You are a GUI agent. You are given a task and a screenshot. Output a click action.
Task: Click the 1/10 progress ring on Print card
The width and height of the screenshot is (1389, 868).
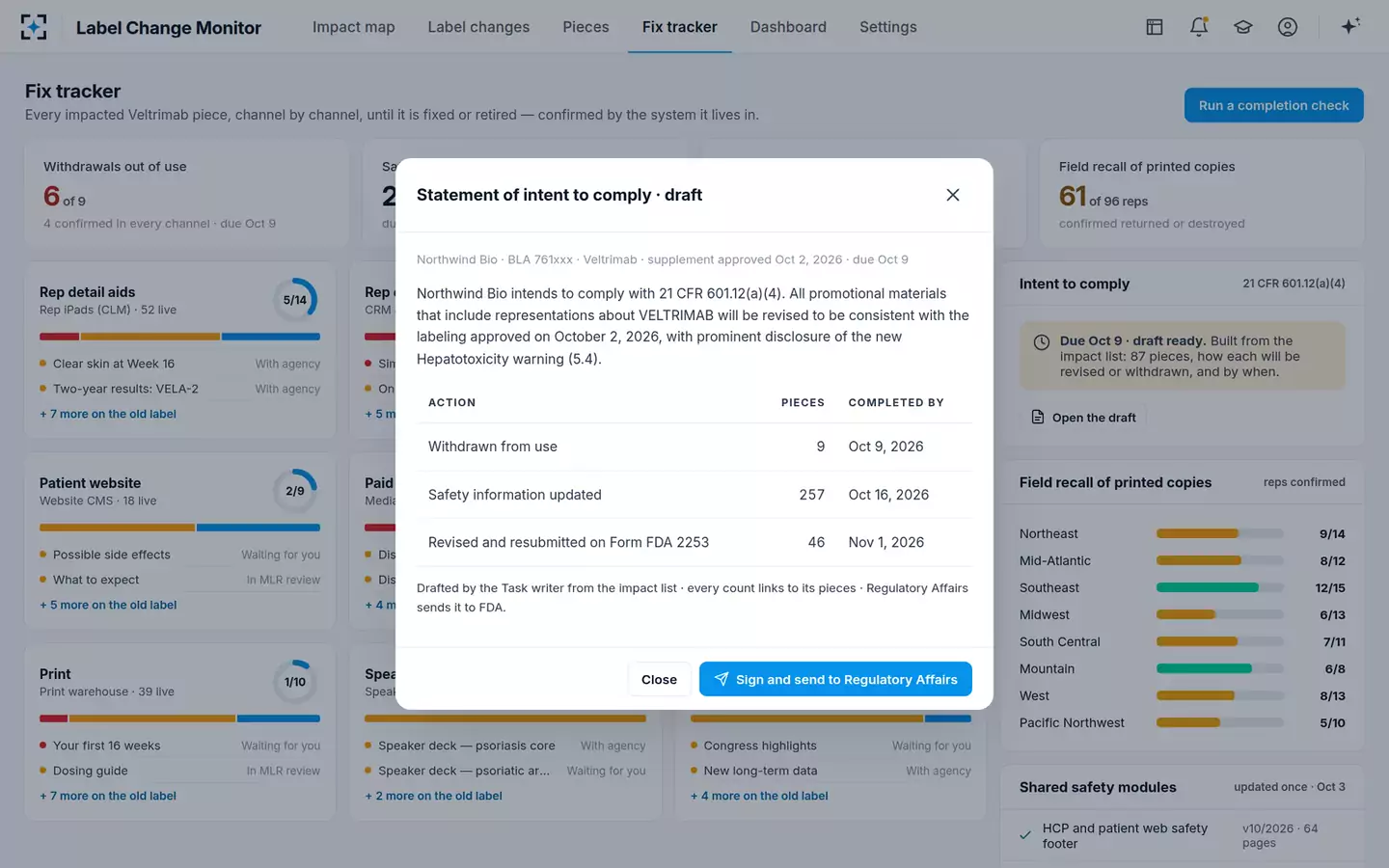[x=295, y=682]
